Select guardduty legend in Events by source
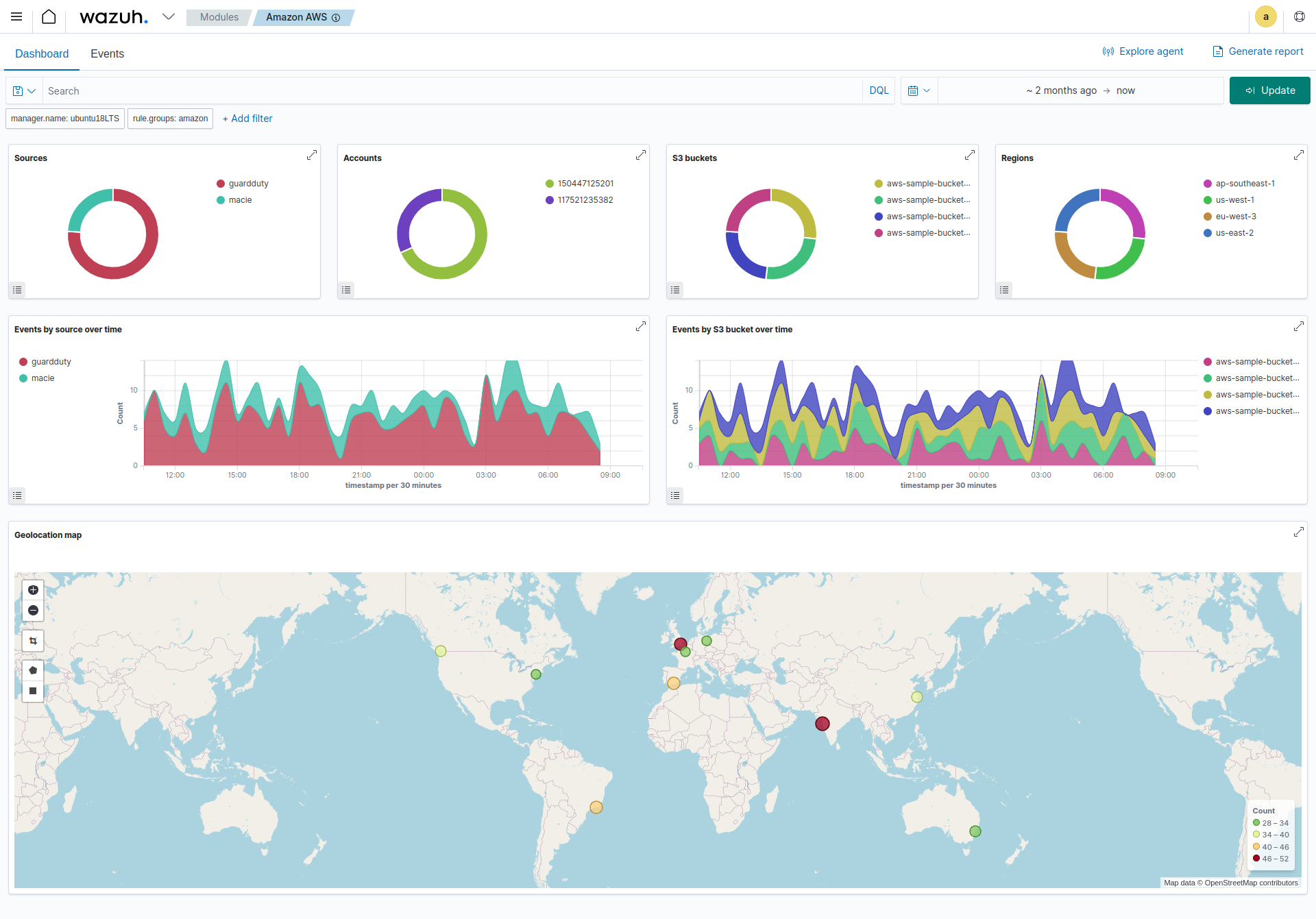Image resolution: width=1316 pixels, height=919 pixels. tap(45, 362)
